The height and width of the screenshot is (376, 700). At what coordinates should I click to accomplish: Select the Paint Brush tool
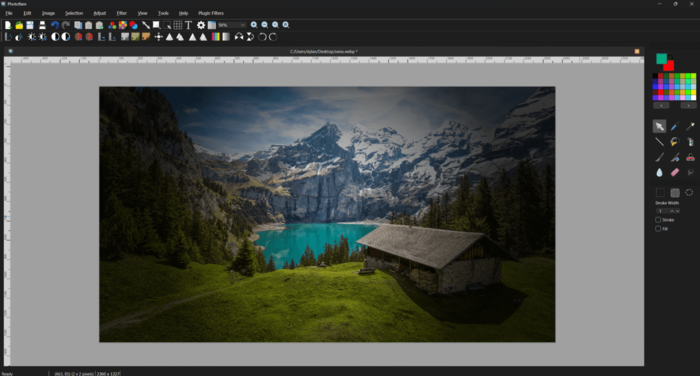[659, 157]
